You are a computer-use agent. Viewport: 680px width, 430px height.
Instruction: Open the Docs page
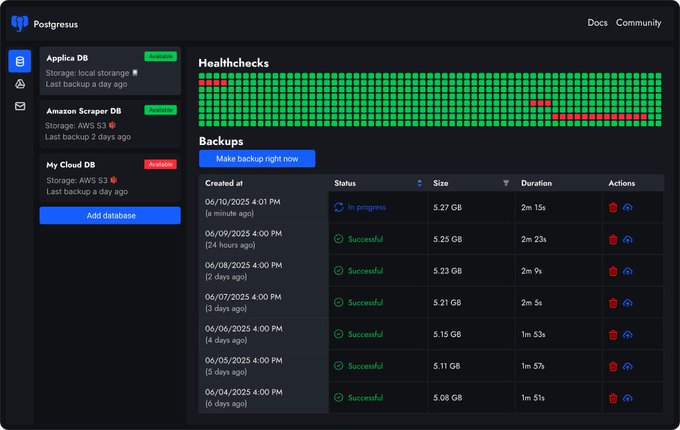[x=597, y=23]
